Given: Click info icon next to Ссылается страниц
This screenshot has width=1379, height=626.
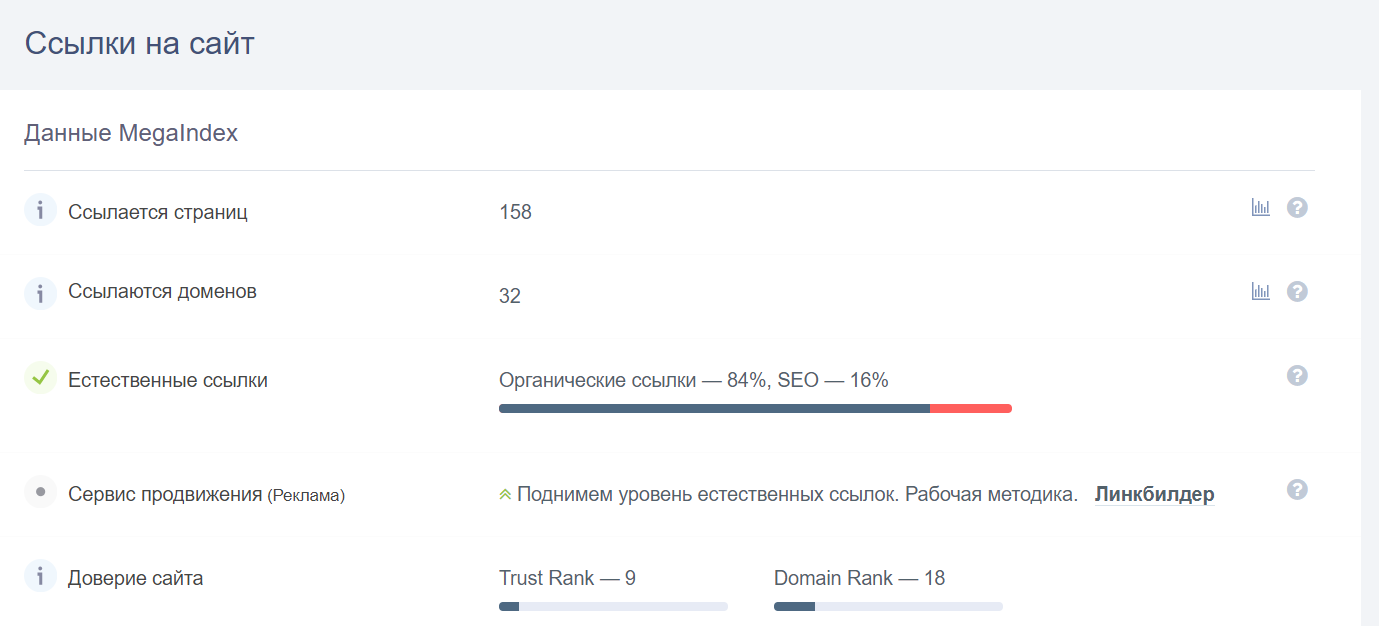Looking at the screenshot, I should click(41, 210).
